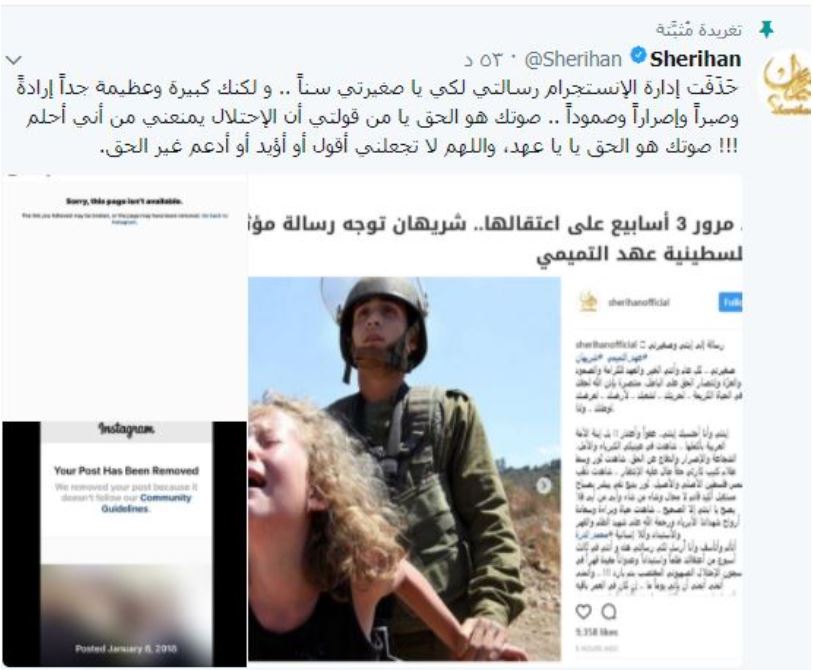Open the Sherihan display name link

[x=695, y=59]
